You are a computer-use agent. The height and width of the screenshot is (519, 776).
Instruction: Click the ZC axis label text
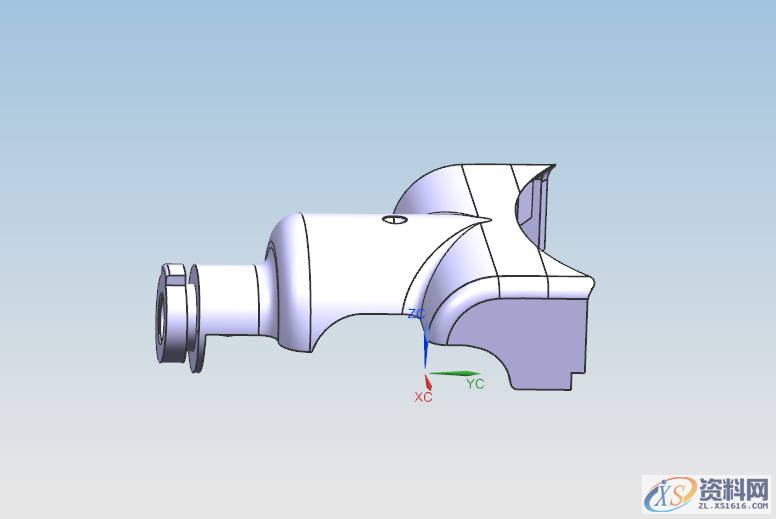[417, 314]
